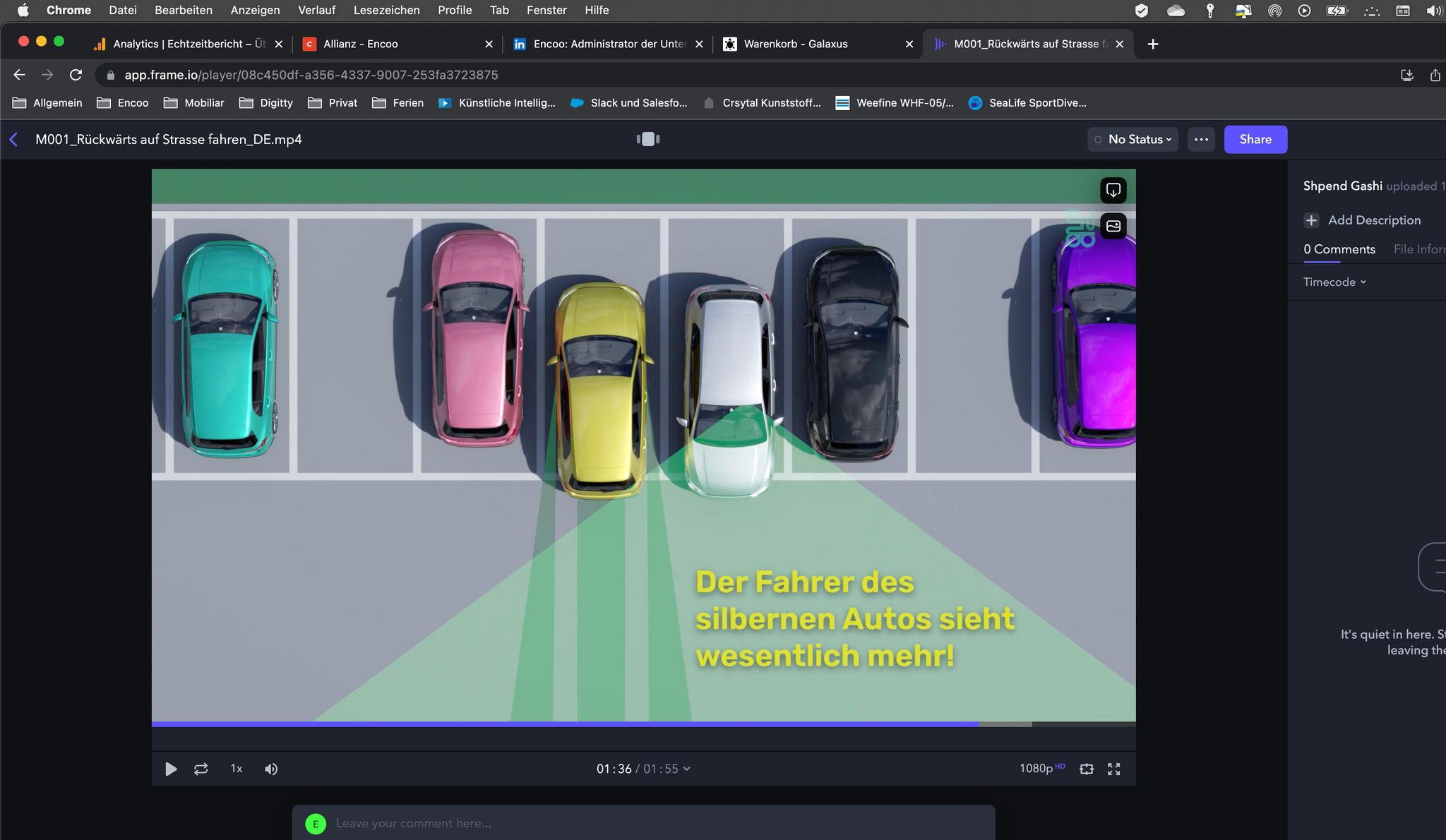Change the 1x playback speed

pos(237,769)
